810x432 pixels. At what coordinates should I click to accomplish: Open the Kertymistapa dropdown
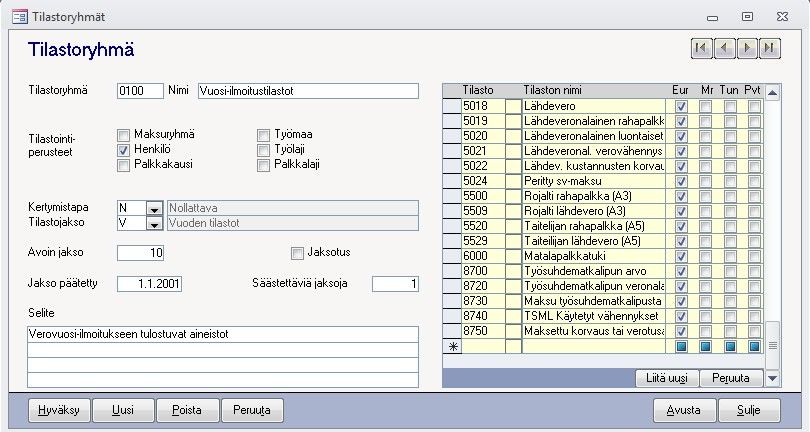pyautogui.click(x=154, y=208)
